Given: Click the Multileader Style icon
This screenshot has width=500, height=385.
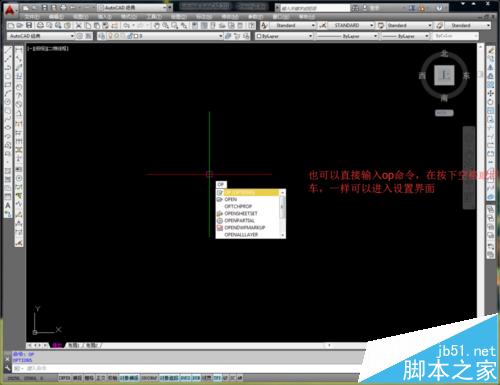Looking at the screenshot, I should [x=439, y=25].
